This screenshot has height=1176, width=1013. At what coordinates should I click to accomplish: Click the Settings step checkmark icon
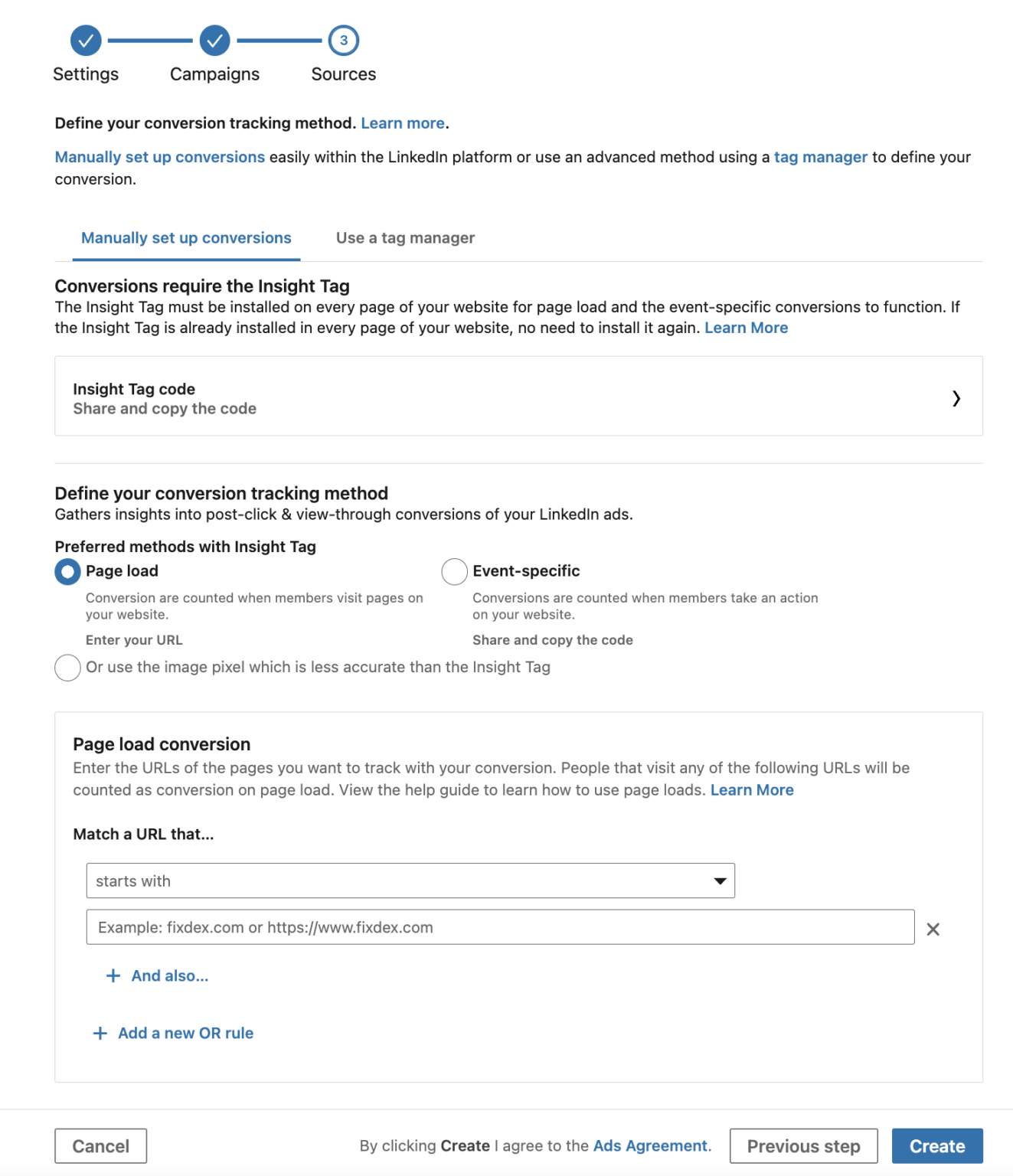[x=85, y=41]
